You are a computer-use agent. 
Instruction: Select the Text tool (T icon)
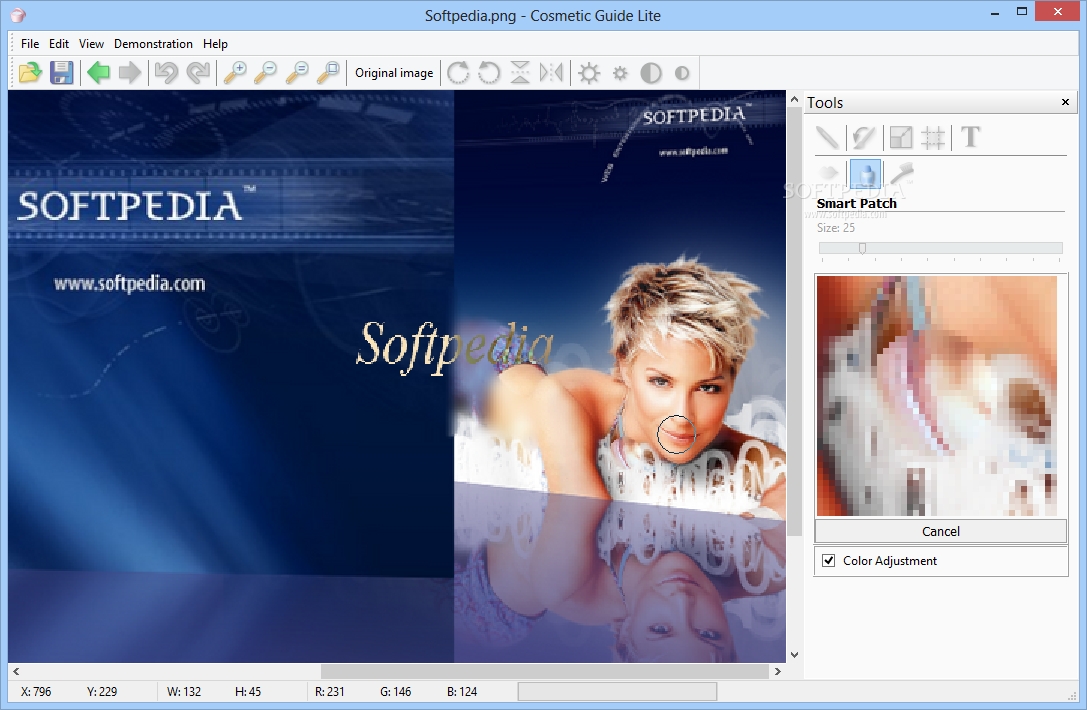tap(971, 137)
